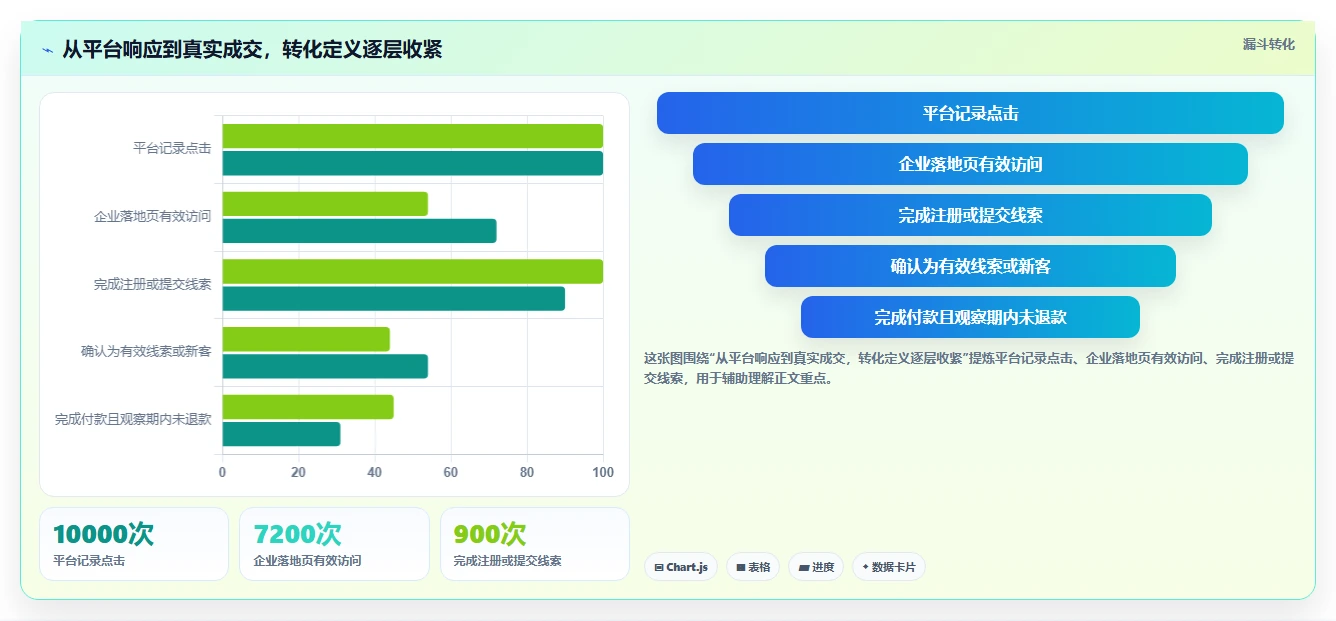This screenshot has width=1336, height=621.
Task: Click the x-axis tick 40
Action: coord(374,472)
